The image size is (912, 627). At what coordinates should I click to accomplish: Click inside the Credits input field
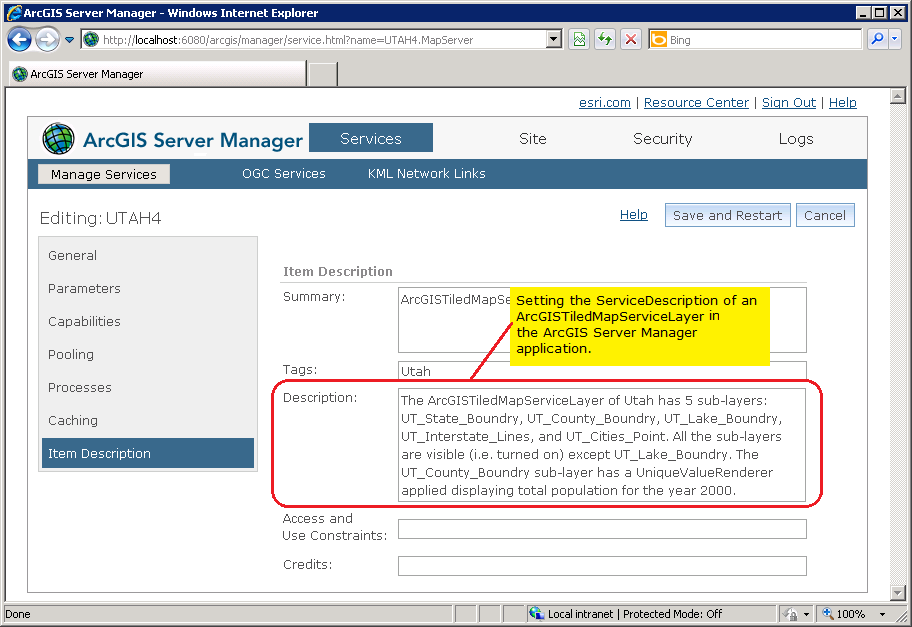point(600,565)
